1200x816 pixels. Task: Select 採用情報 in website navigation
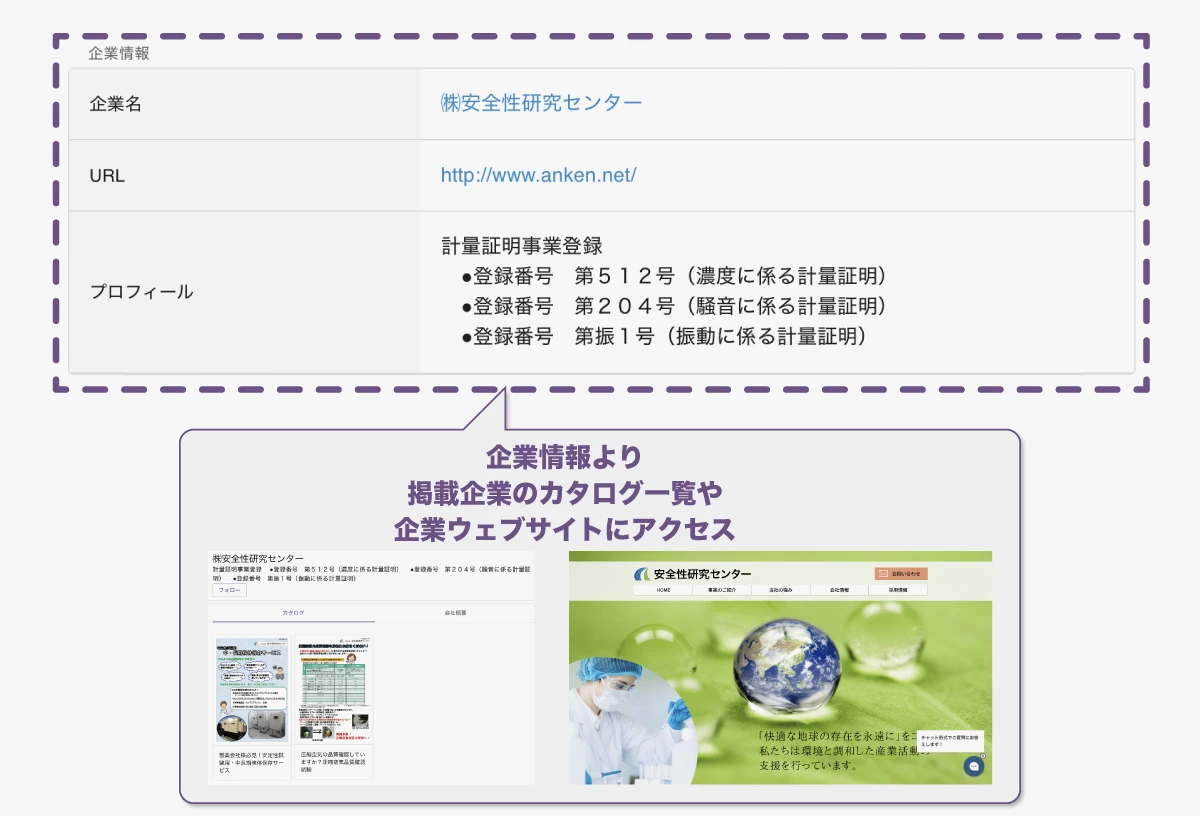(x=897, y=590)
